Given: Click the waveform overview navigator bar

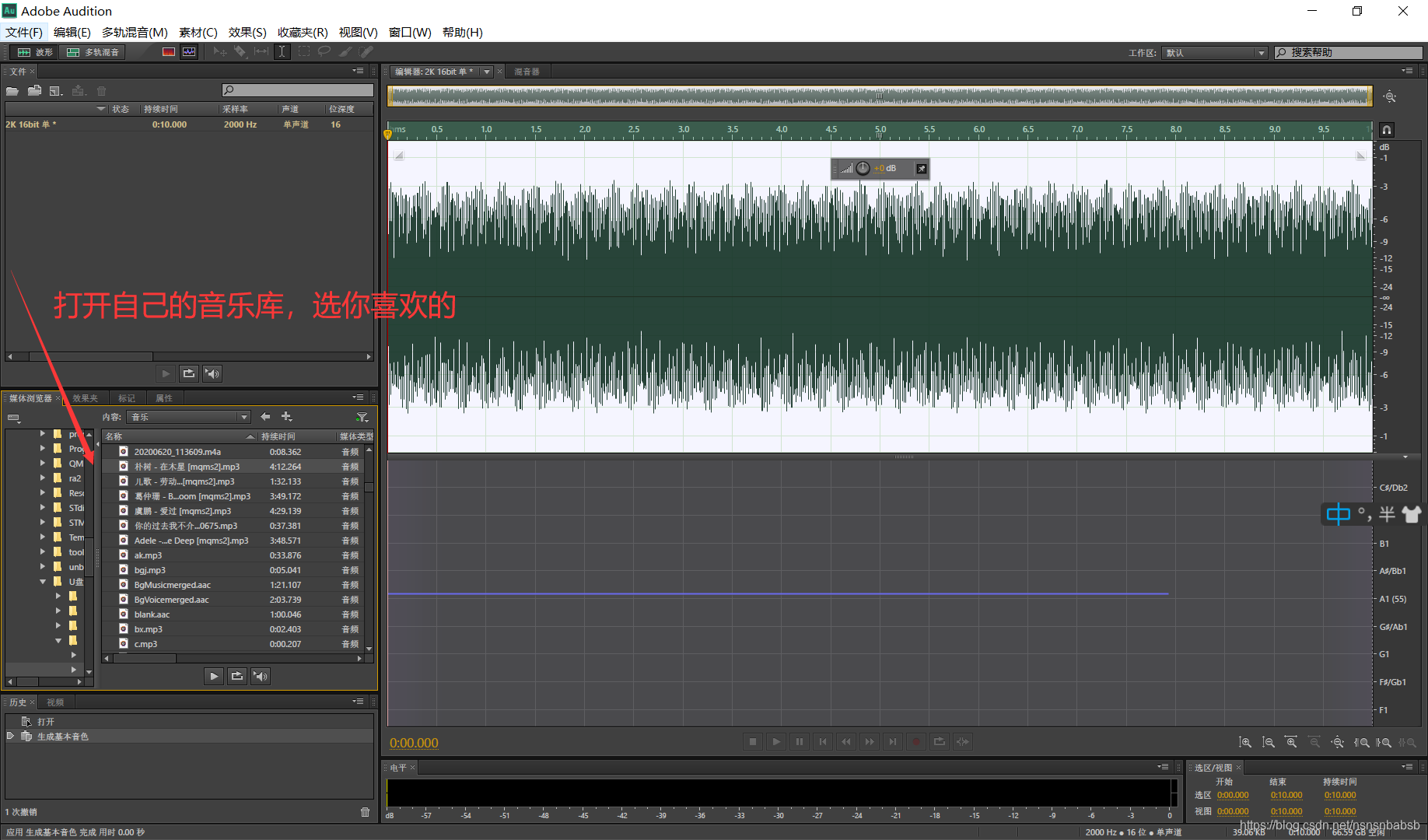Looking at the screenshot, I should click(x=880, y=96).
